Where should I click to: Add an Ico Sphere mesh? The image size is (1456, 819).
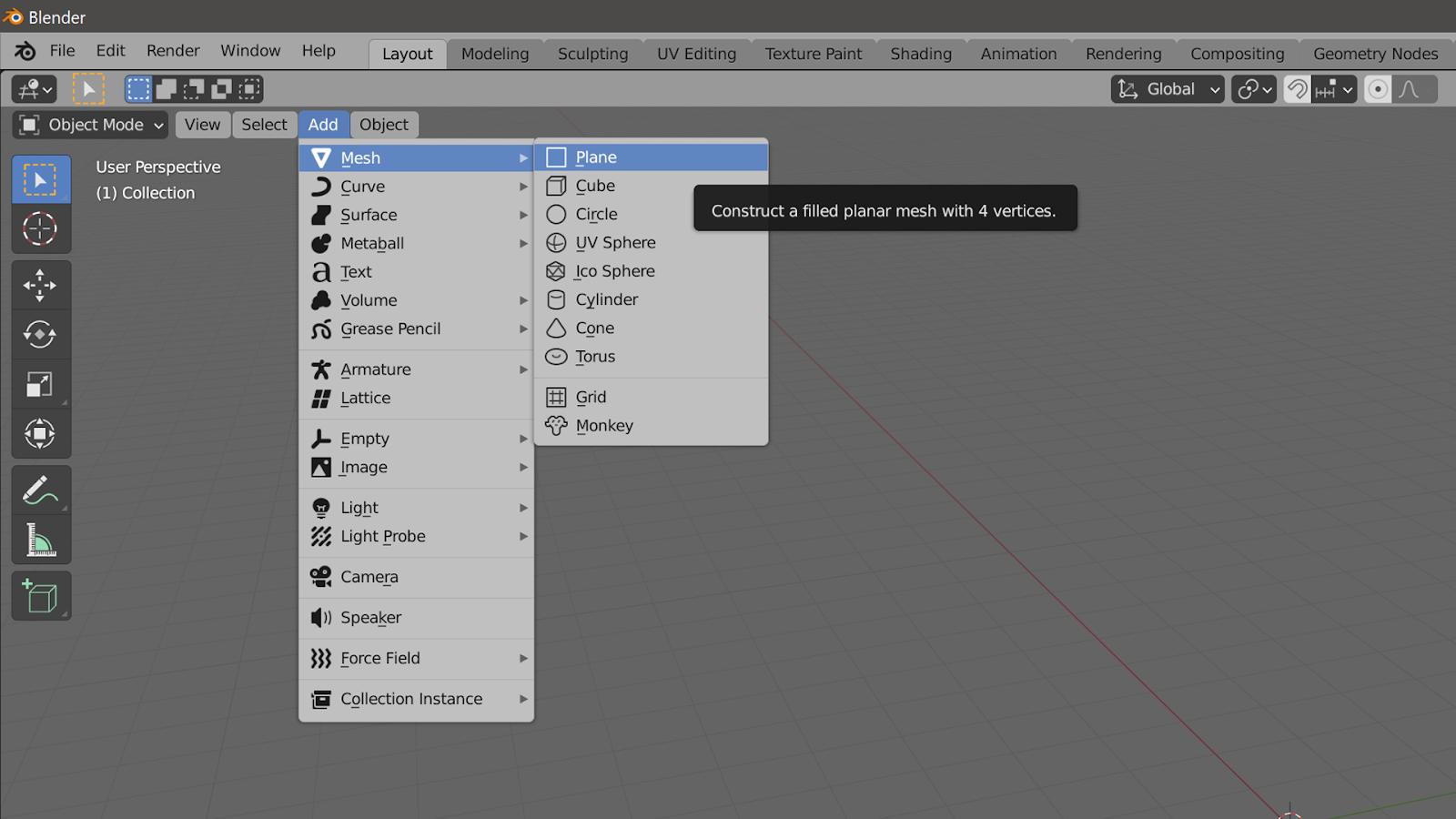652,271
